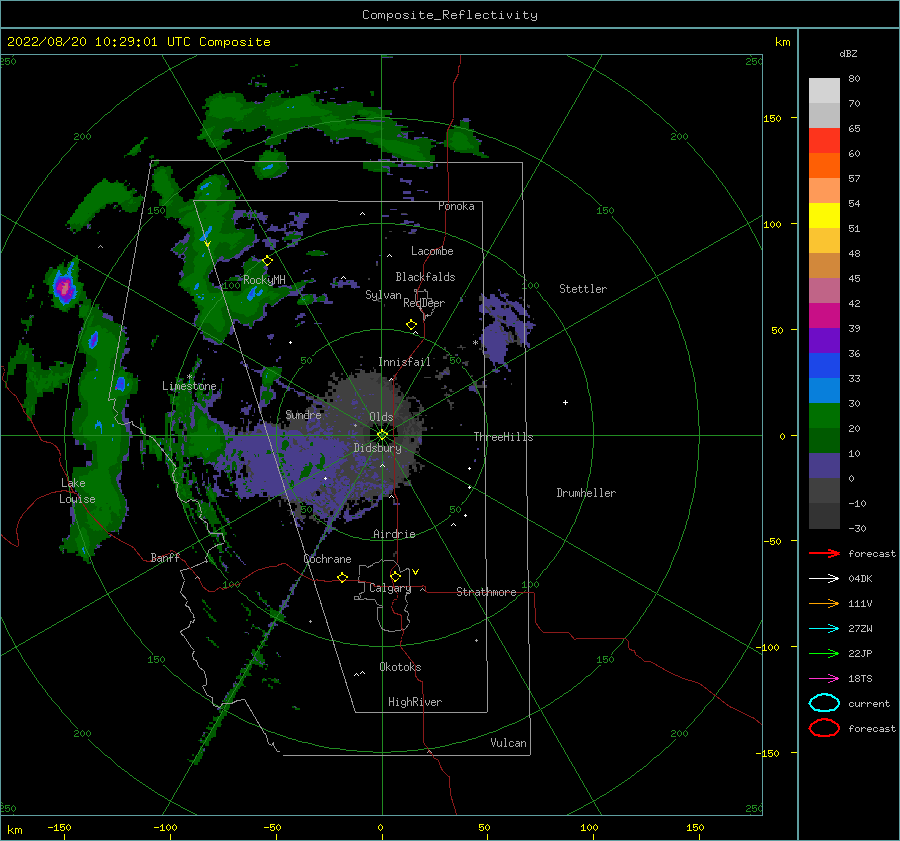Image resolution: width=900 pixels, height=841 pixels.
Task: Choose the green 22JP arrow icon
Action: [824, 653]
